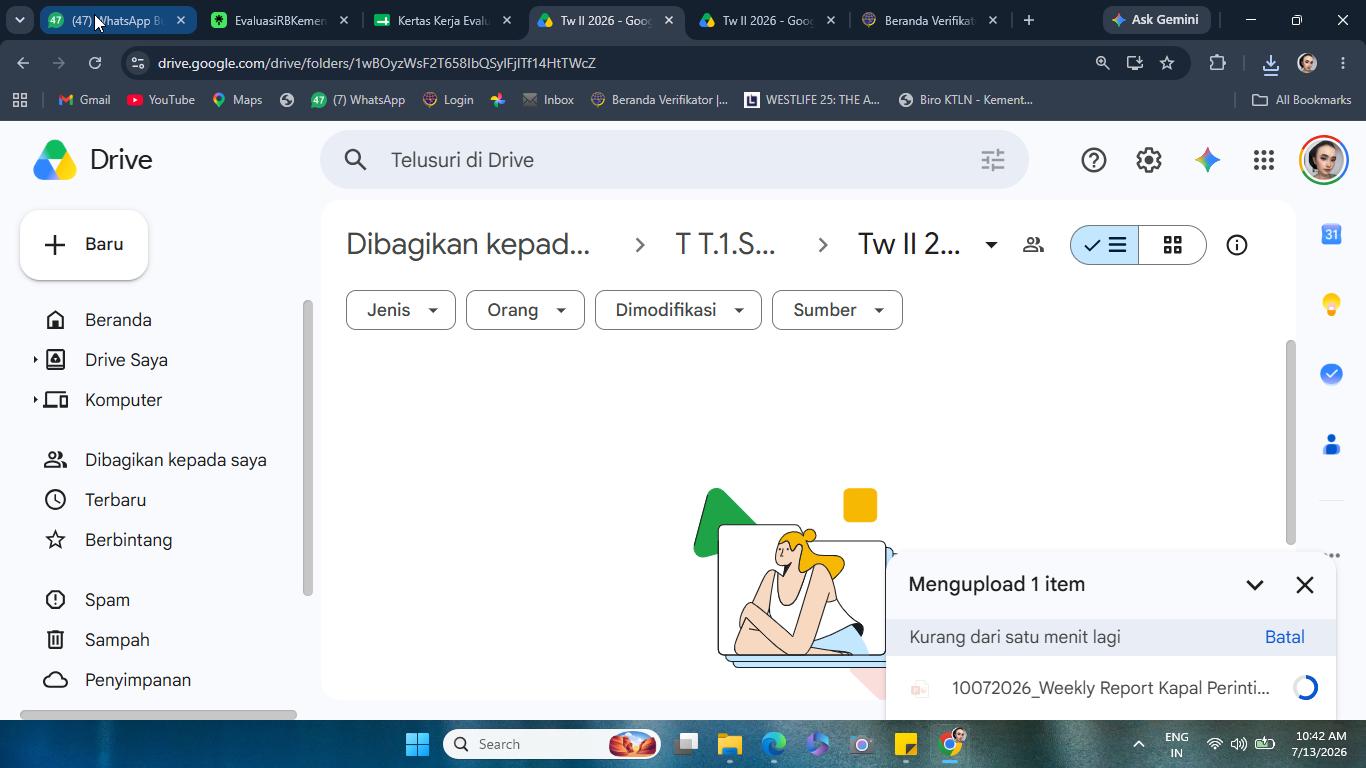This screenshot has height=768, width=1366.
Task: Open the Google account profile picture
Action: point(1324,160)
